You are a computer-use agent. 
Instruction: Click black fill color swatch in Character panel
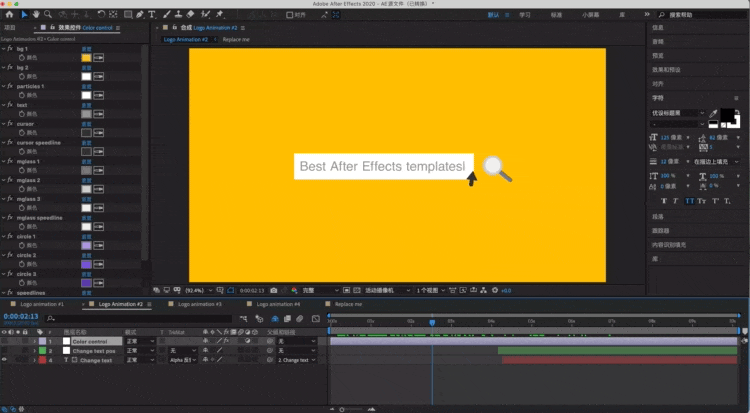[x=727, y=114]
